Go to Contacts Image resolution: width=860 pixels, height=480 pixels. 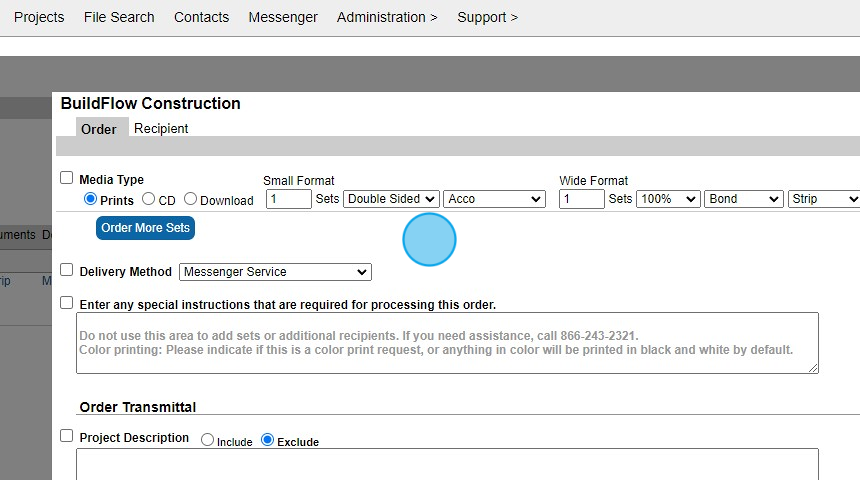pyautogui.click(x=201, y=17)
